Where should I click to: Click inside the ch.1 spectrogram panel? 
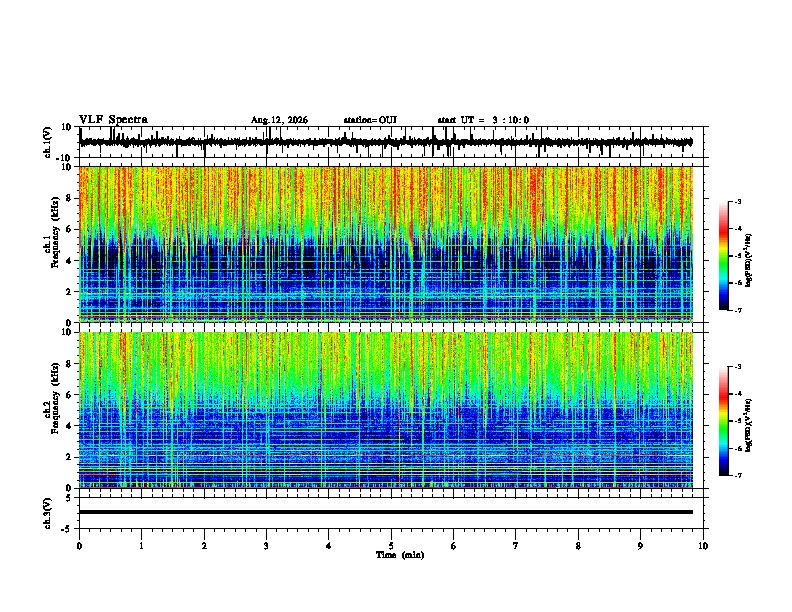[x=386, y=244]
